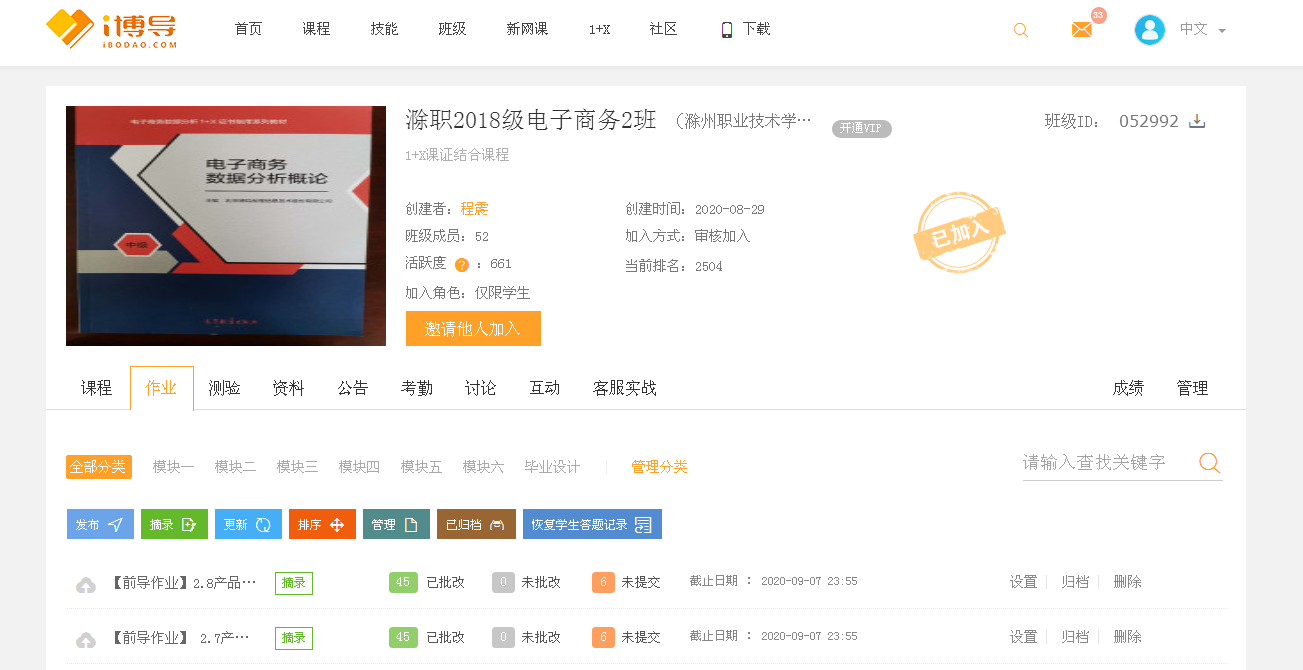Click the keyword search input field
Screen dimensions: 1303x670
click(x=1105, y=462)
